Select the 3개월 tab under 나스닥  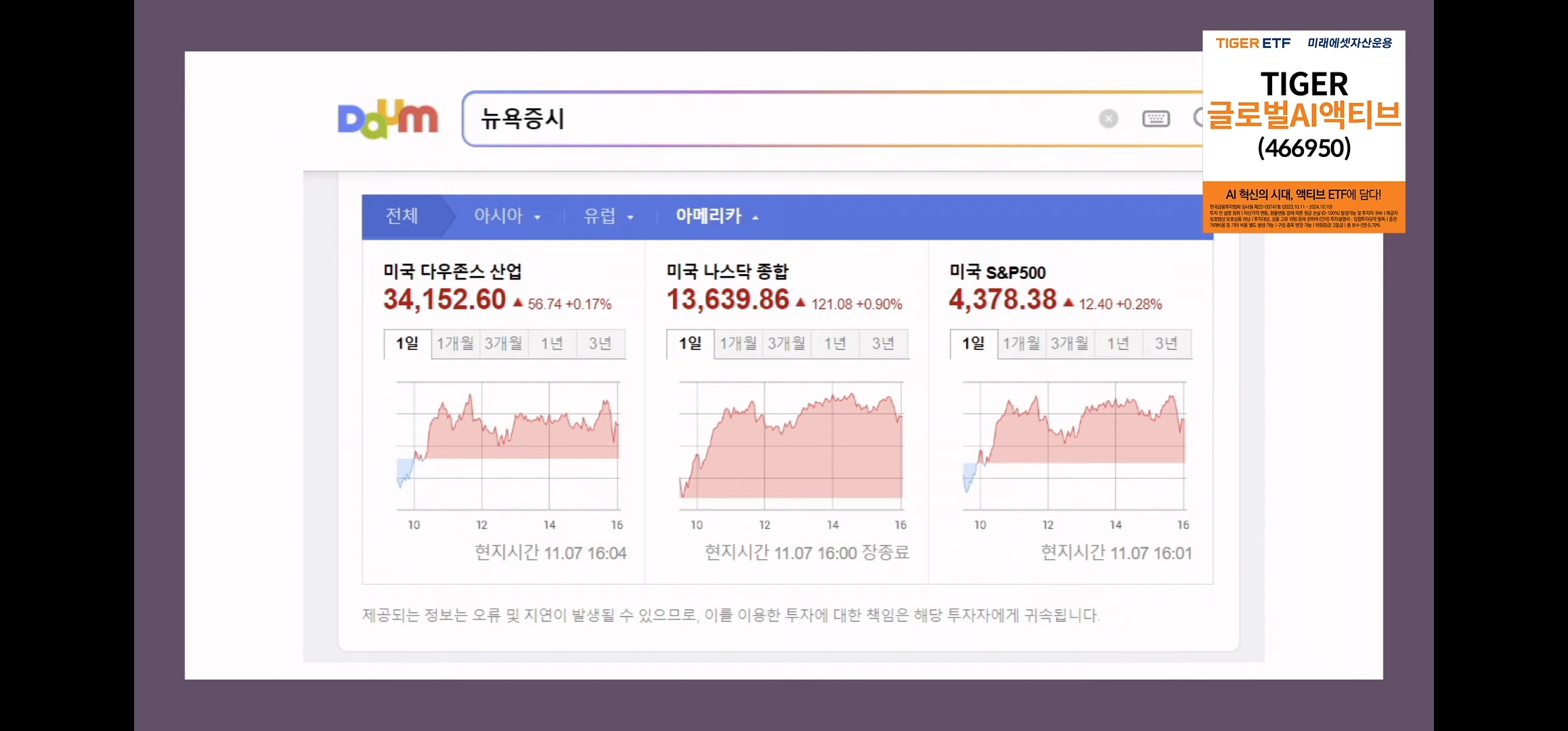786,344
